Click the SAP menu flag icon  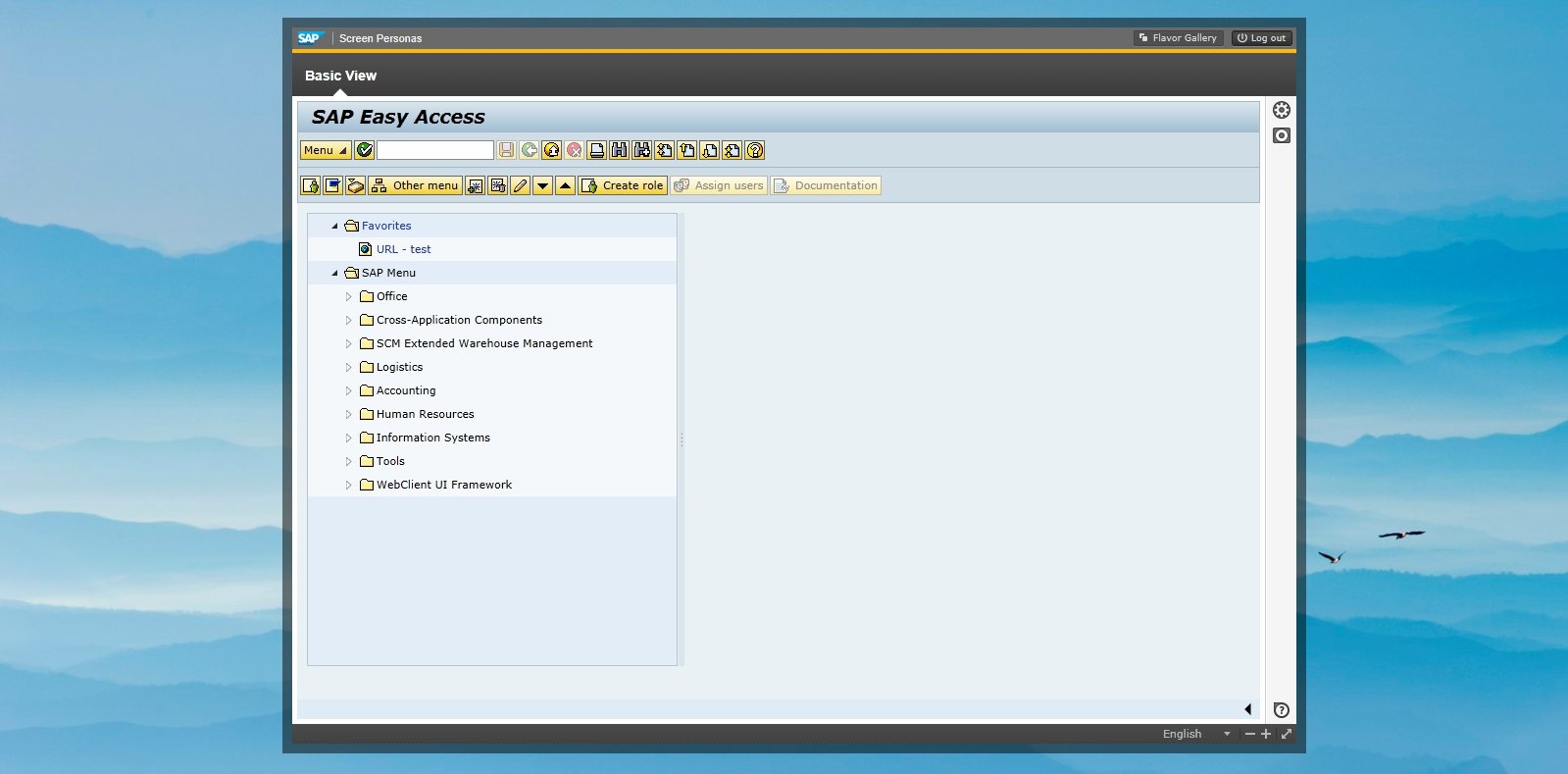coord(333,185)
